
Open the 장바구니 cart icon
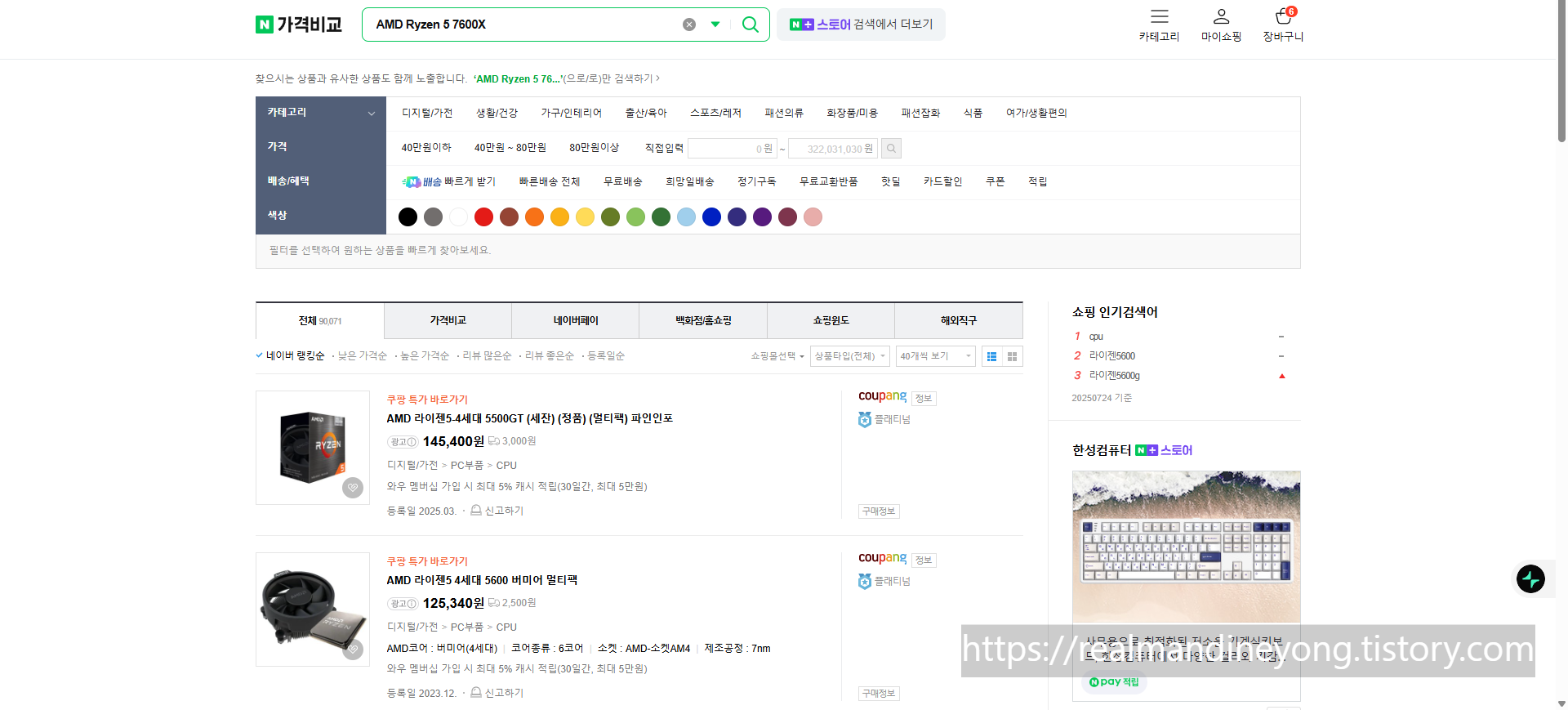coord(1284,16)
